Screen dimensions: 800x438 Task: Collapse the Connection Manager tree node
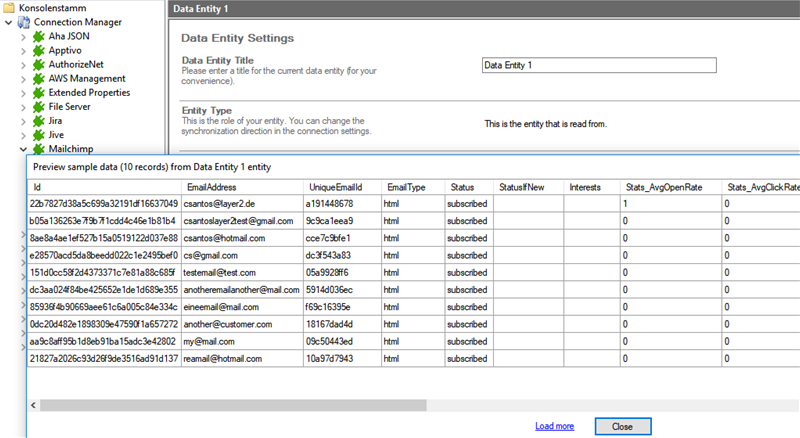[x=8, y=22]
